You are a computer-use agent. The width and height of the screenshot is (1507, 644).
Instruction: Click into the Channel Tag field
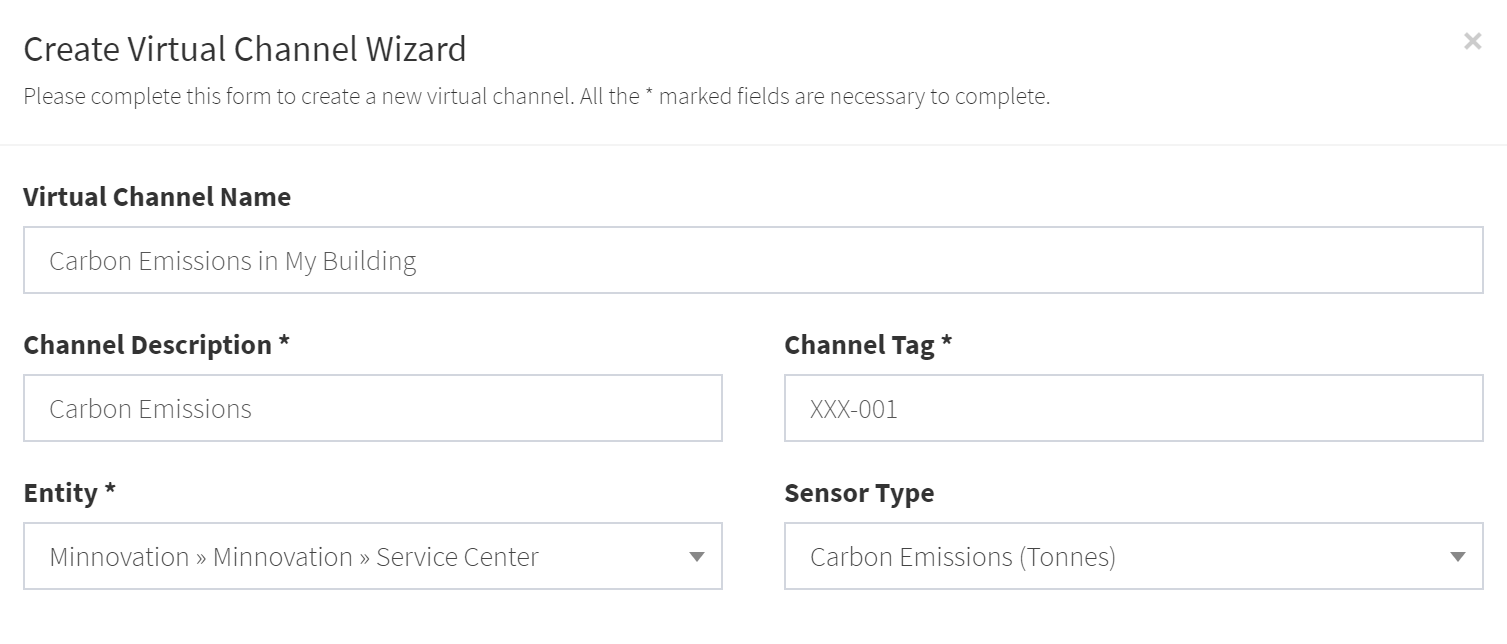click(x=1134, y=408)
